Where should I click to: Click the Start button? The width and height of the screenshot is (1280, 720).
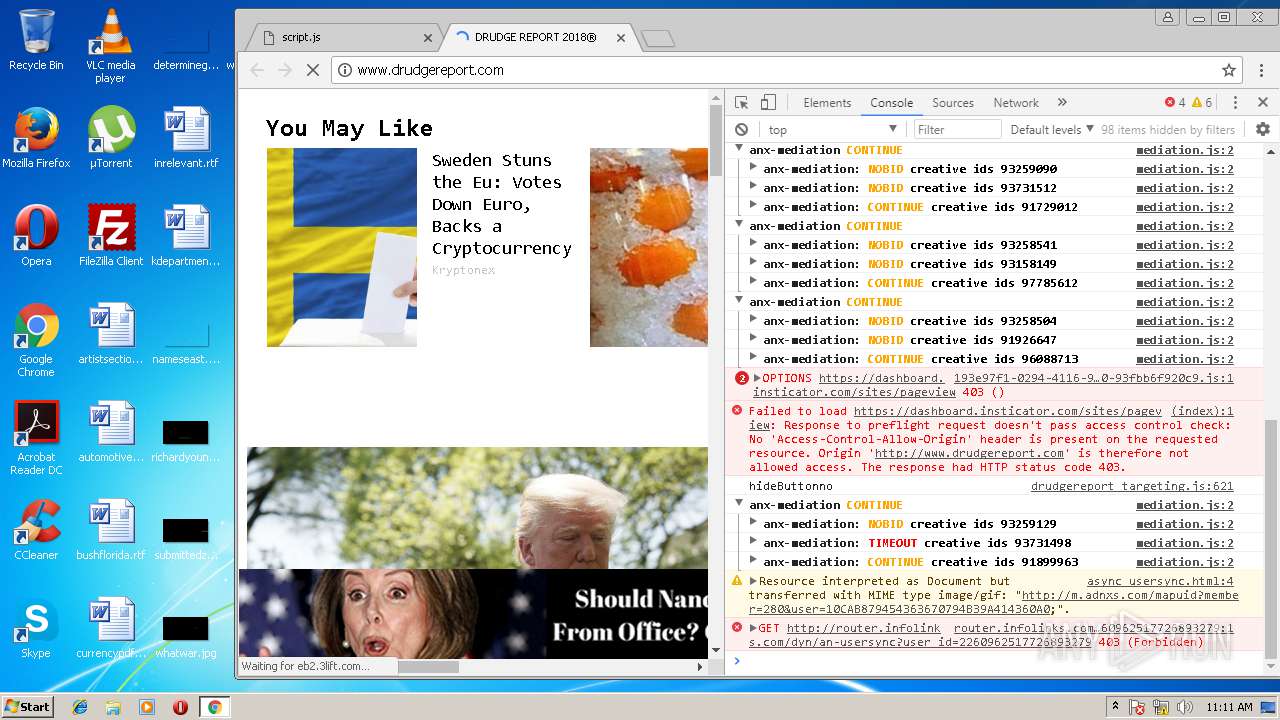27,706
